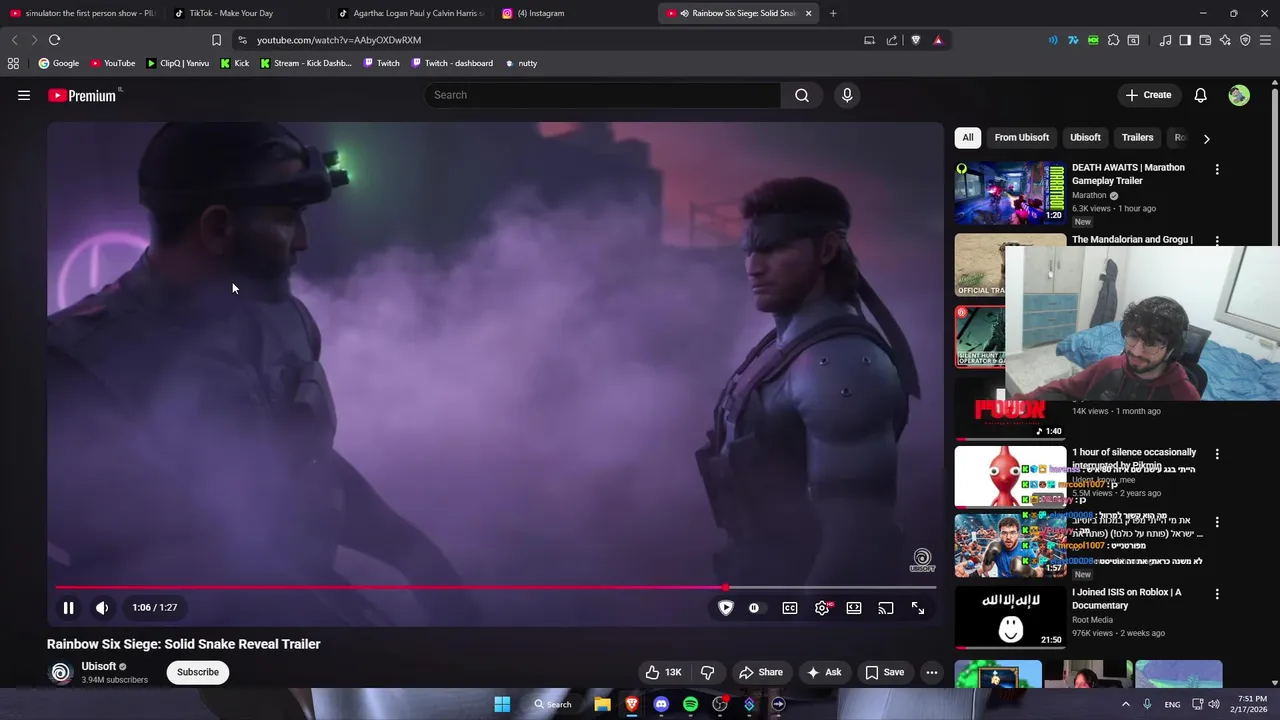Open the Share dialog

tap(761, 672)
